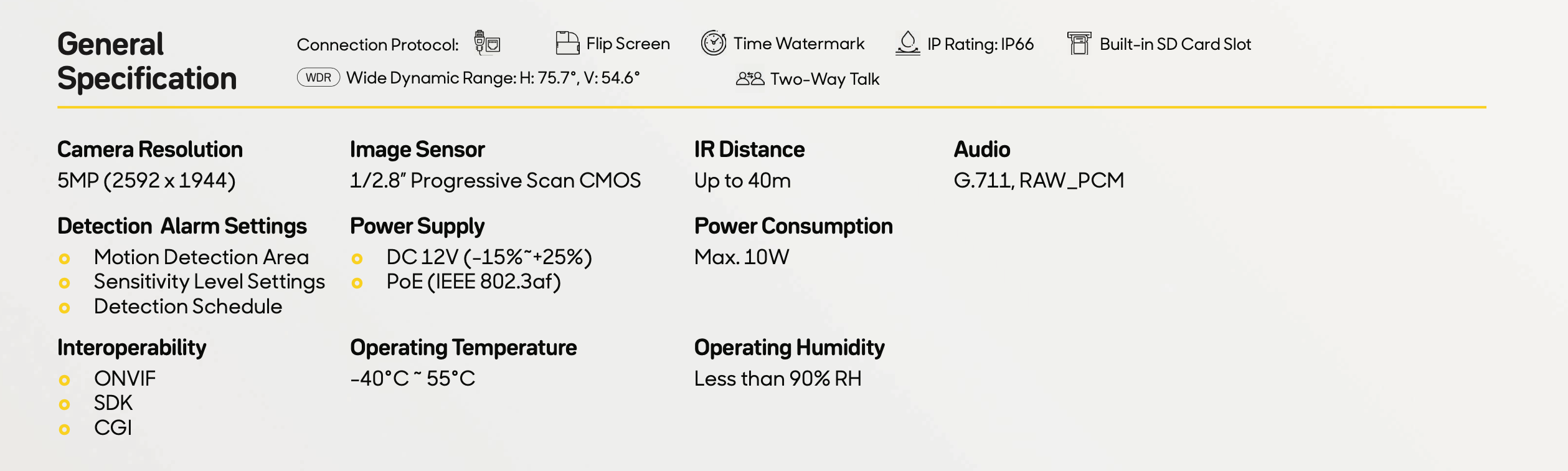Click the PoE (IEEE 802.3af) bullet
This screenshot has height=471, width=1568.
[x=357, y=283]
